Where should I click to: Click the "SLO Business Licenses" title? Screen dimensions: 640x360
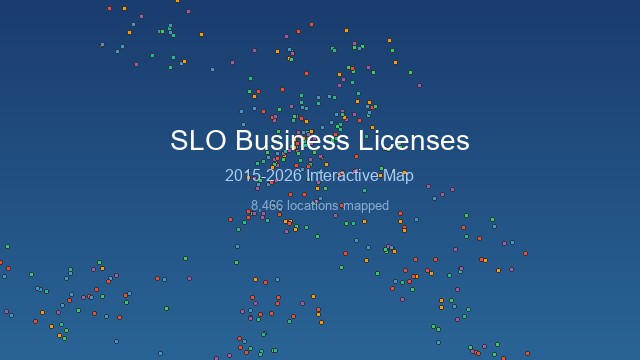tap(320, 140)
